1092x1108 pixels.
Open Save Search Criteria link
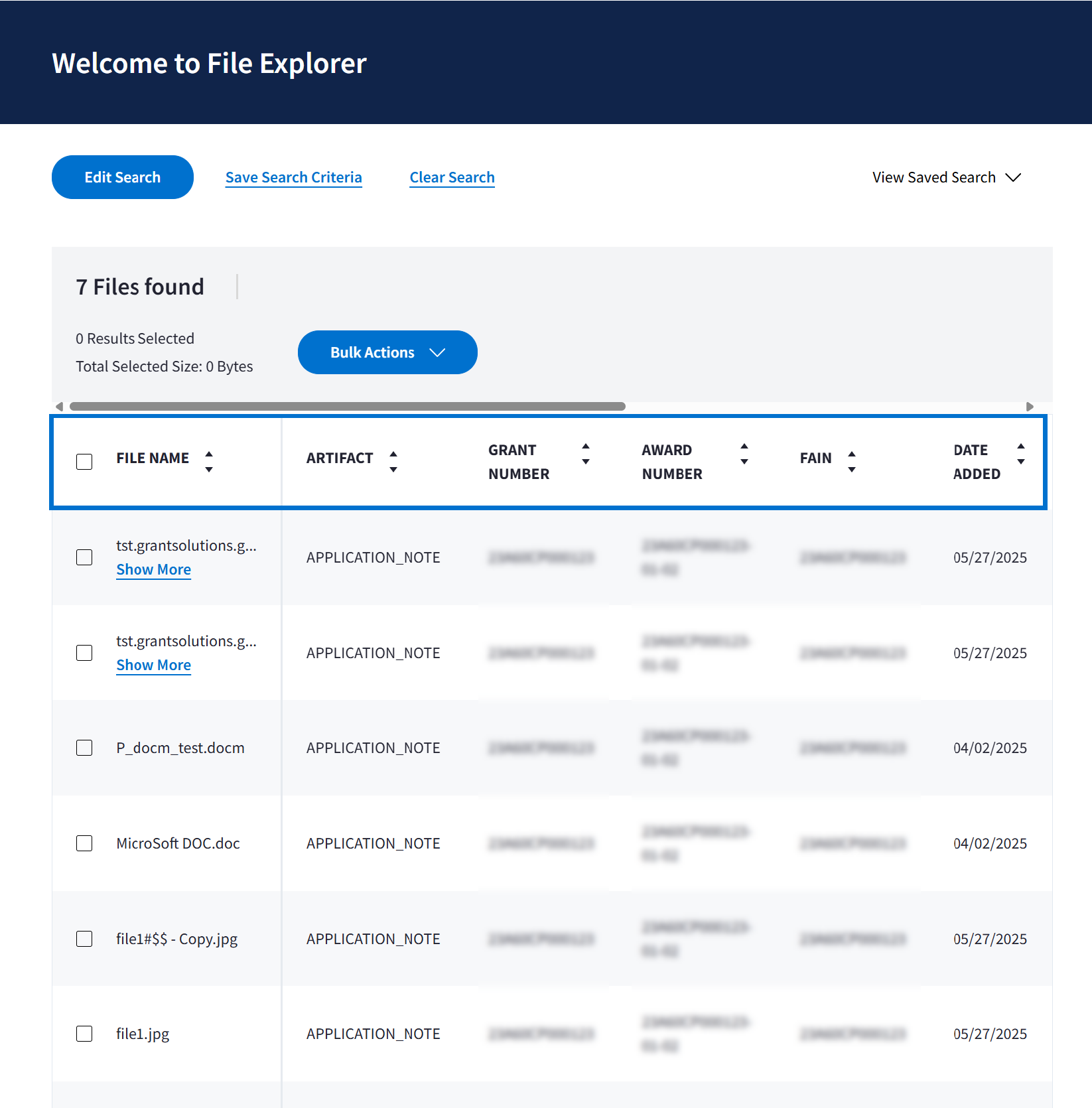pyautogui.click(x=293, y=177)
